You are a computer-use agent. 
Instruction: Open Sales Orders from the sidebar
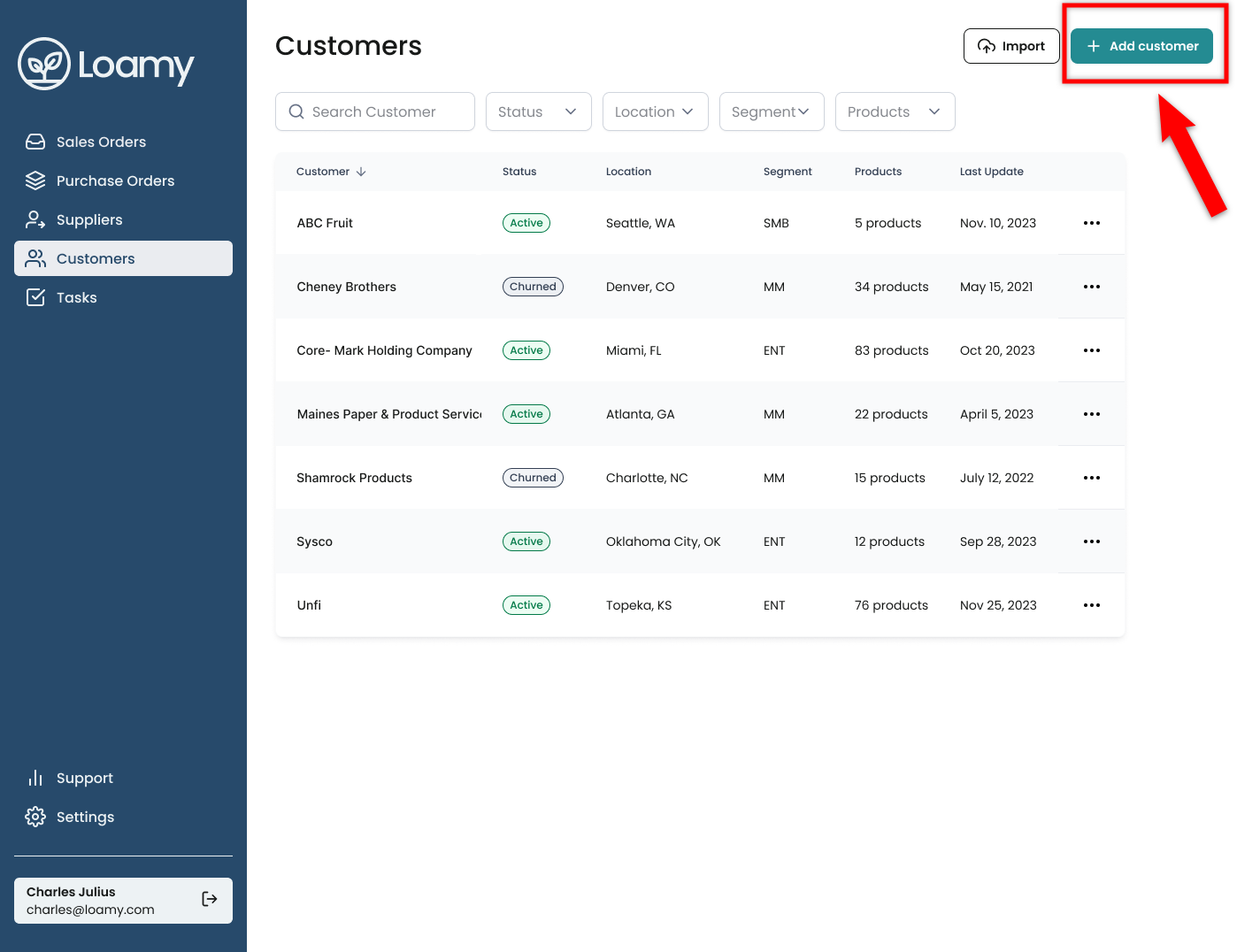(123, 142)
